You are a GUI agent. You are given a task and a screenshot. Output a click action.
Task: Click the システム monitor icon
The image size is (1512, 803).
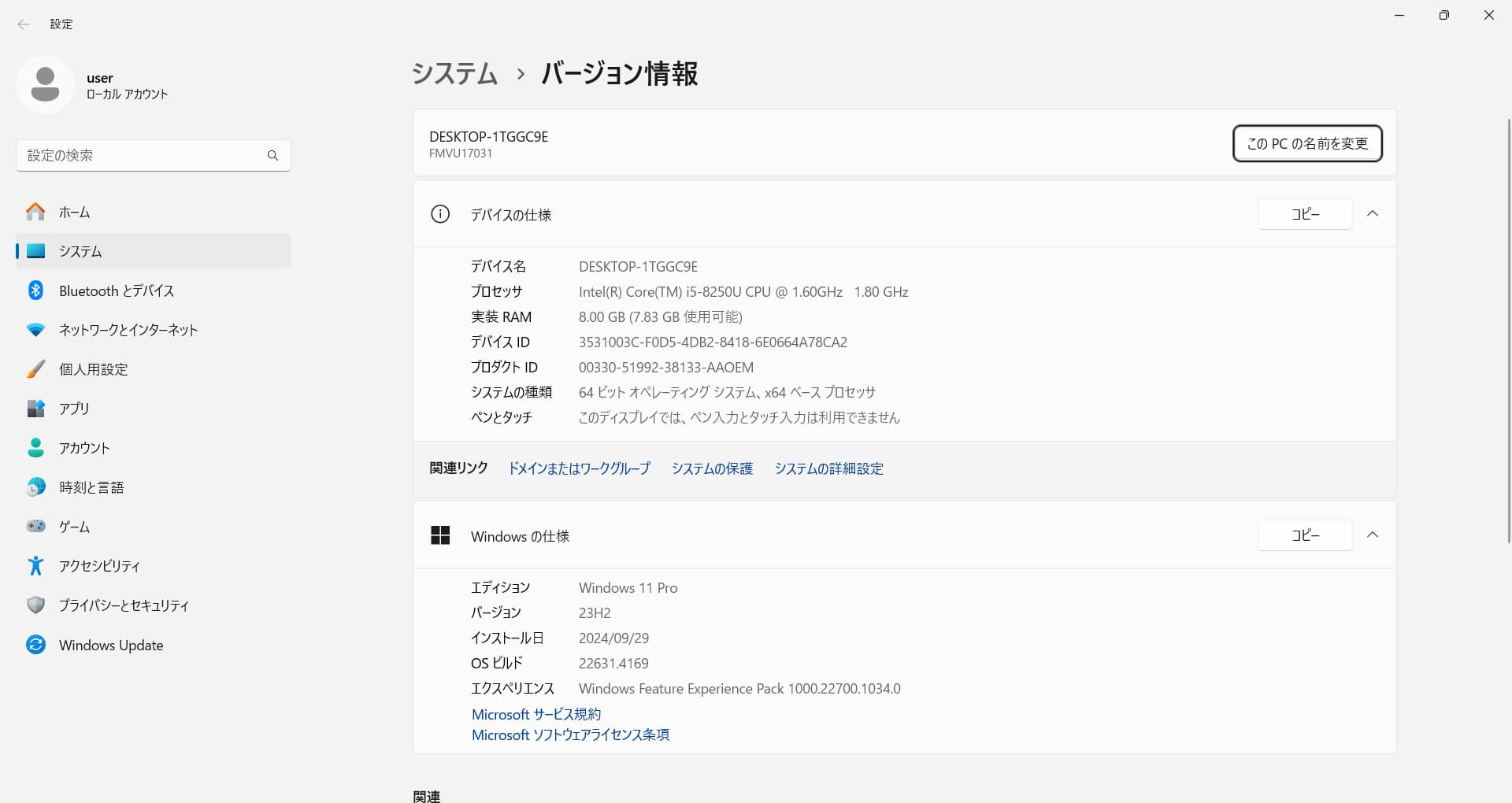(35, 251)
